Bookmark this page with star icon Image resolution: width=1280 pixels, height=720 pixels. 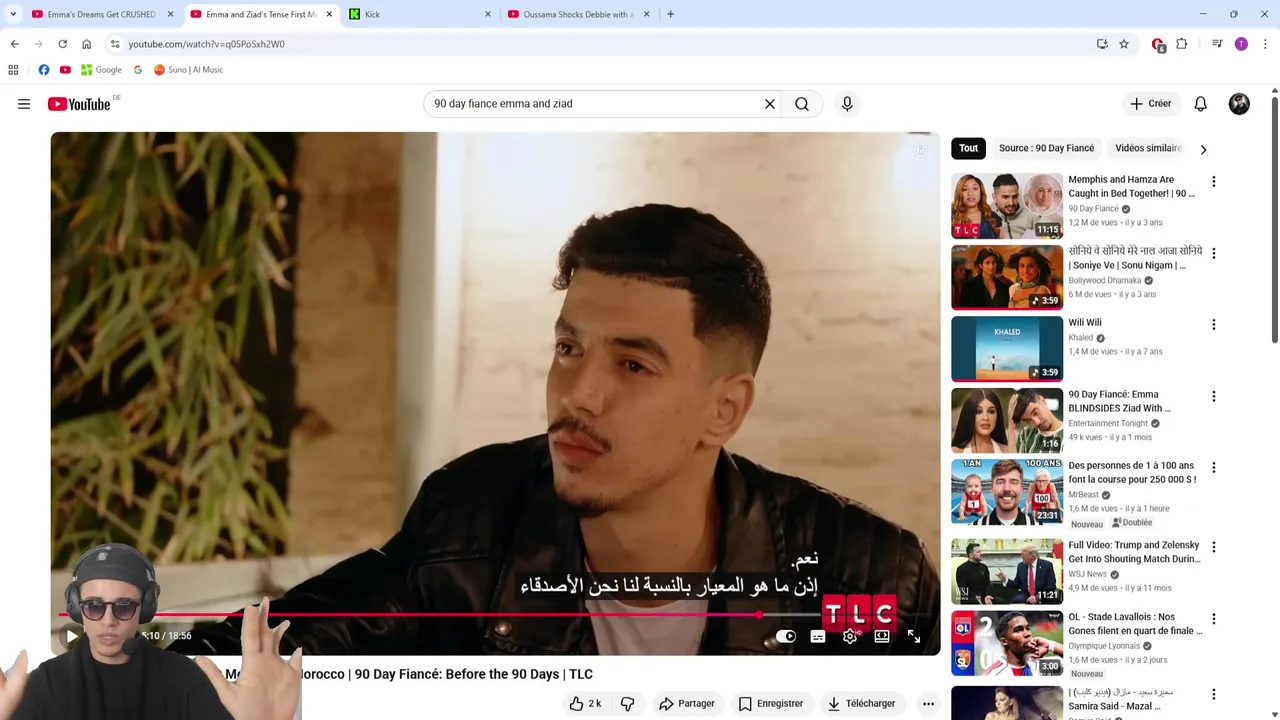[x=1124, y=44]
